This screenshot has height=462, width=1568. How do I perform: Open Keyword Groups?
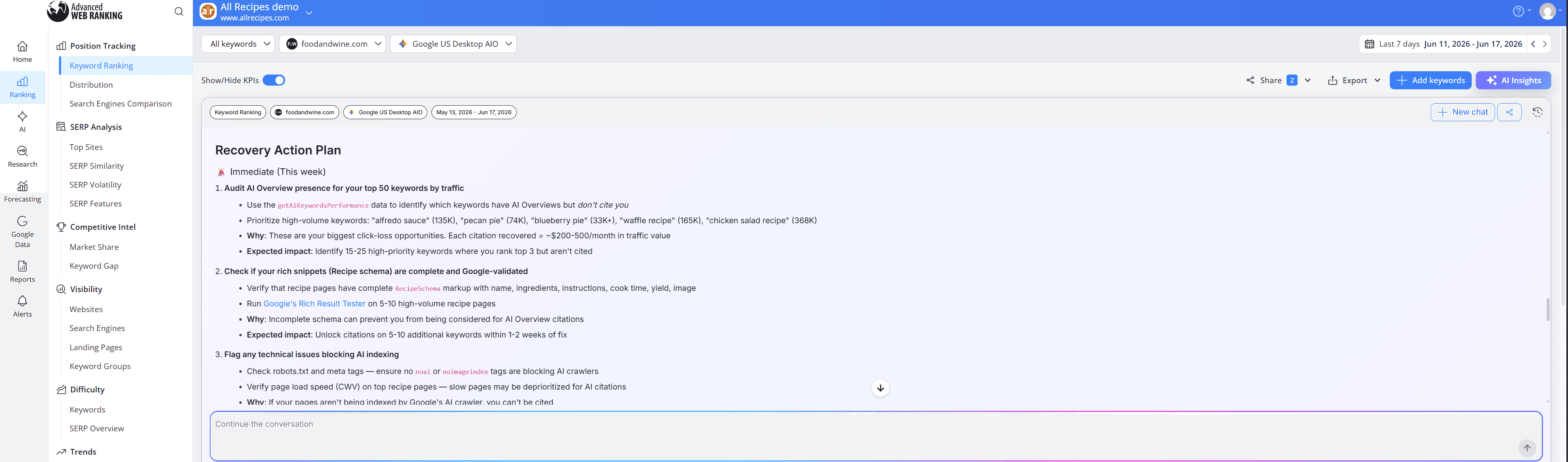tap(100, 366)
